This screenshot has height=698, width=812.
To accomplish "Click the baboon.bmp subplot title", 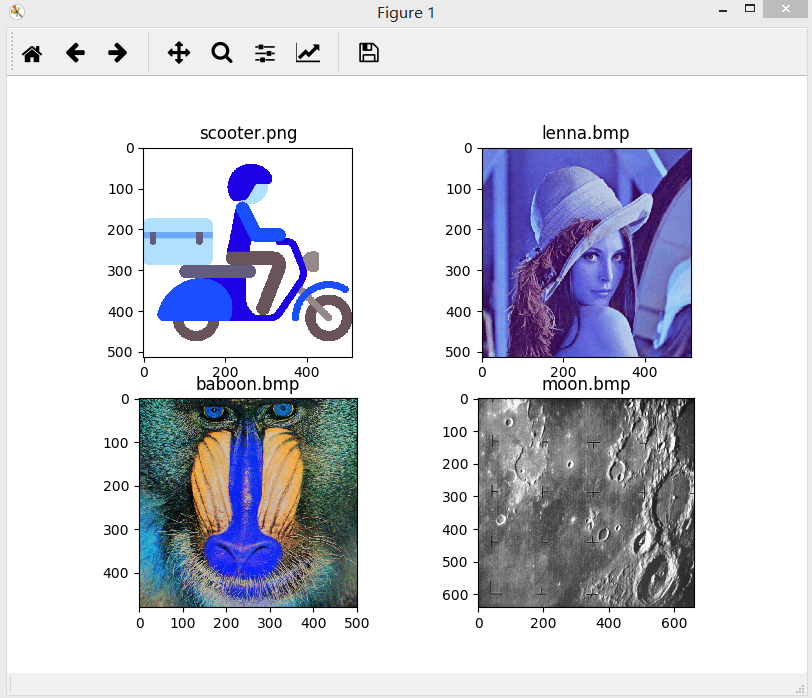I will point(248,384).
